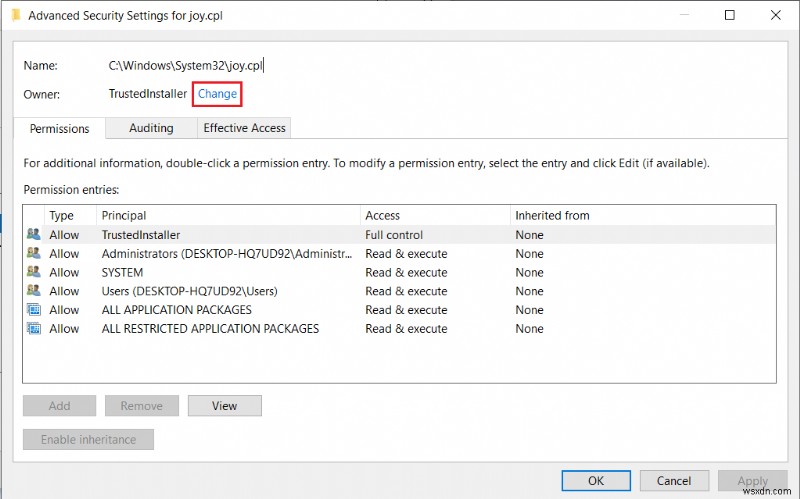Screen dimensions: 800x499
Task: Click the Change owner link
Action: pyautogui.click(x=217, y=94)
